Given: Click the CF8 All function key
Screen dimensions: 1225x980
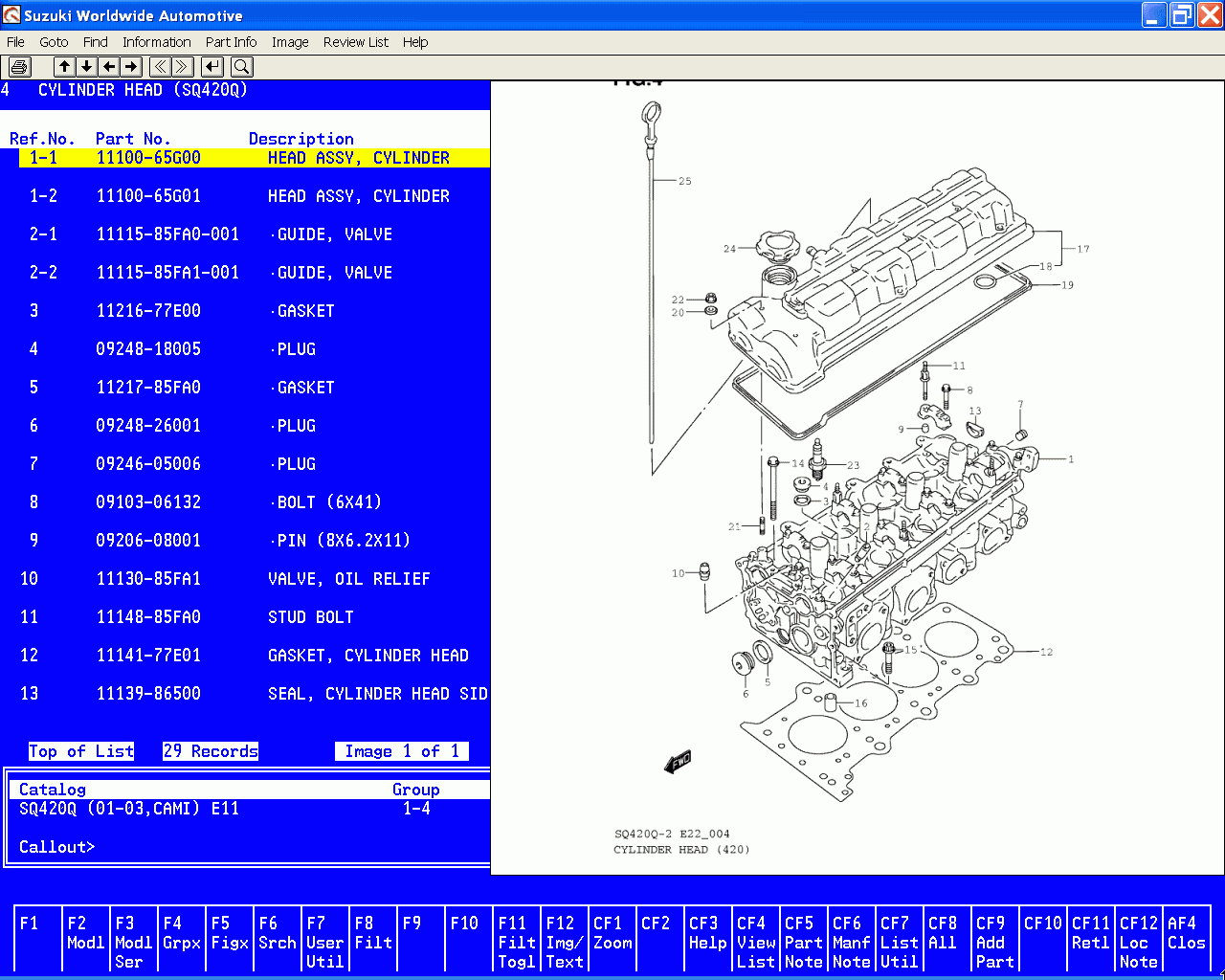Looking at the screenshot, I should [947, 939].
